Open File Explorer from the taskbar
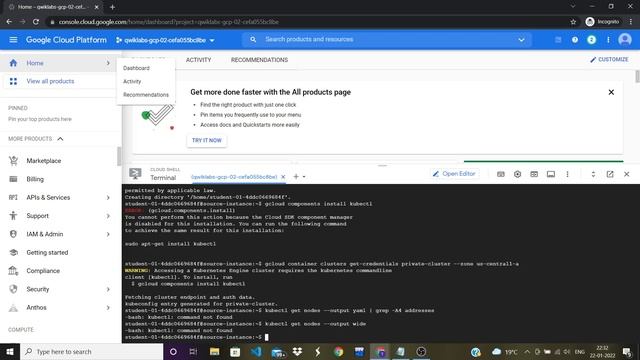Viewport: 640px width, 360px height. coord(214,351)
